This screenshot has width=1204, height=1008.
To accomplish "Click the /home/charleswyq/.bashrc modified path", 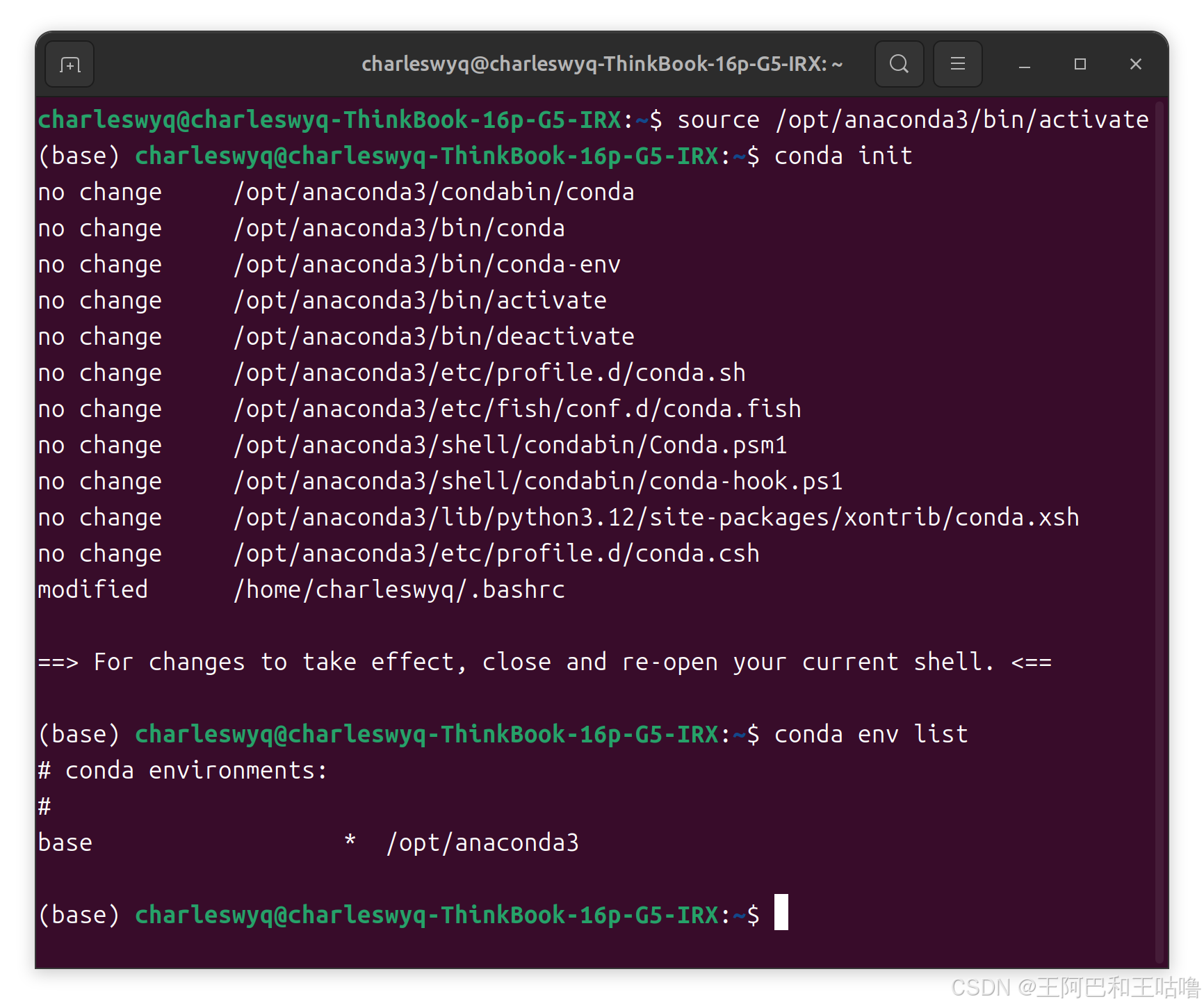I will (398, 589).
